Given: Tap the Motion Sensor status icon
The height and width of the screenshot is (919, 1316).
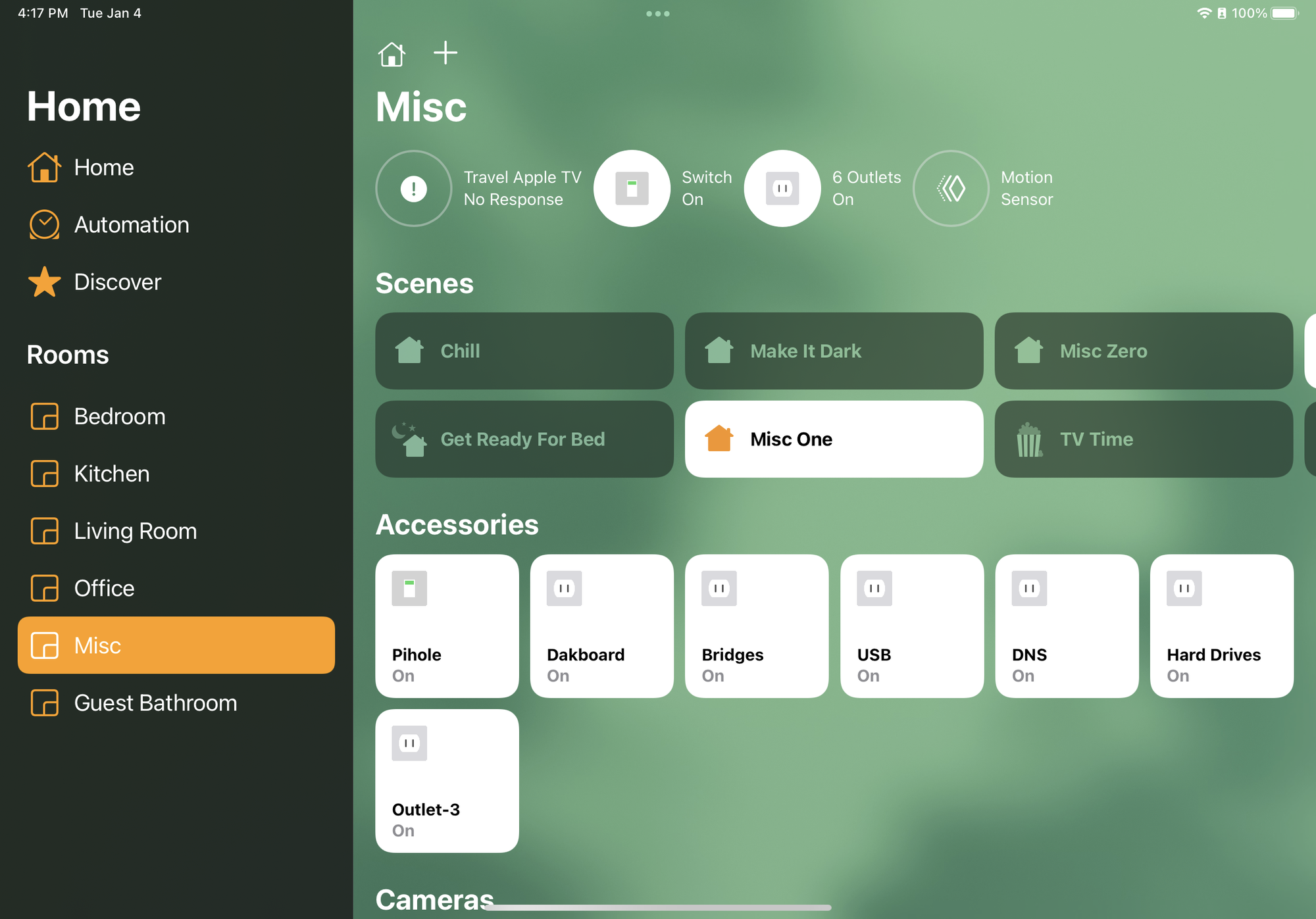Looking at the screenshot, I should pos(951,189).
